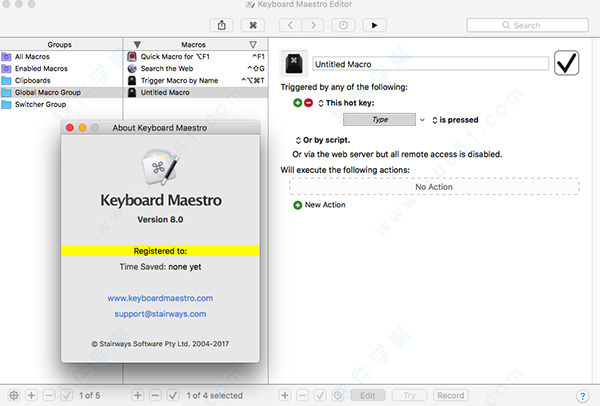
Task: Go back with the left arrow button
Action: click(290, 25)
